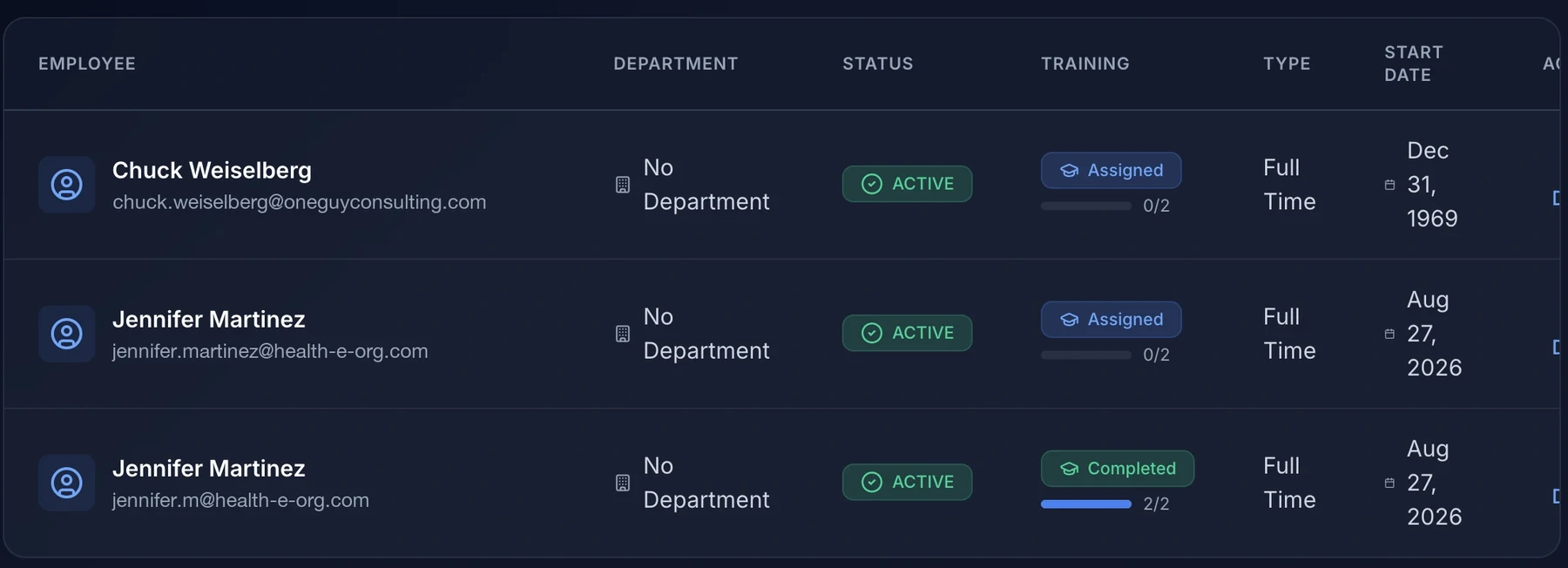
Task: Click Aug 27, 2026 in jennifer.martinez@health-e-org.com row
Action: click(x=1434, y=334)
